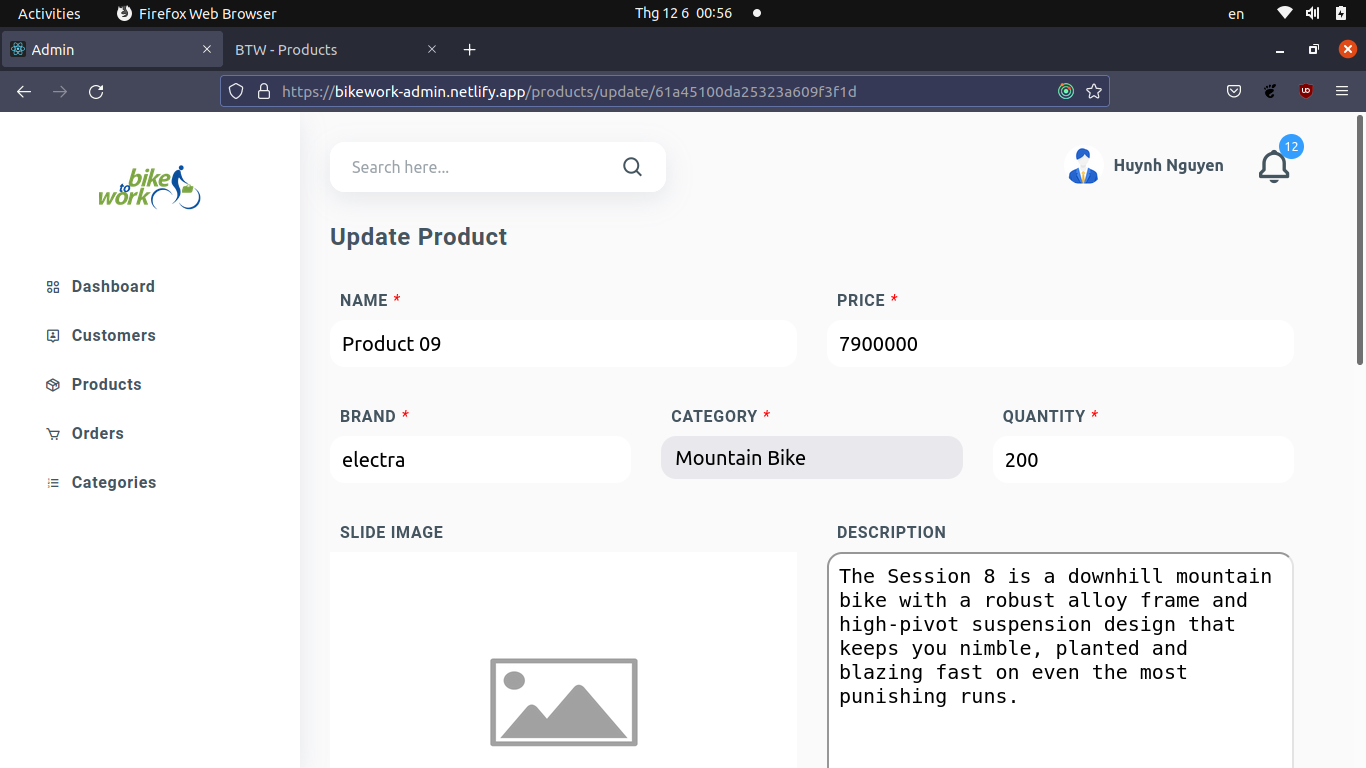The height and width of the screenshot is (768, 1366).
Task: Open the Activities overview
Action: point(49,13)
